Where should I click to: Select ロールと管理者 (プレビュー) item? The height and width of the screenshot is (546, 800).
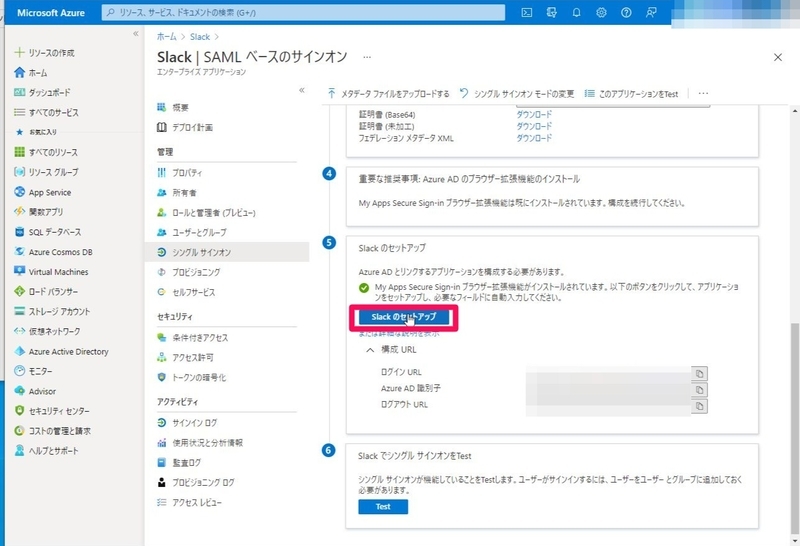click(206, 212)
